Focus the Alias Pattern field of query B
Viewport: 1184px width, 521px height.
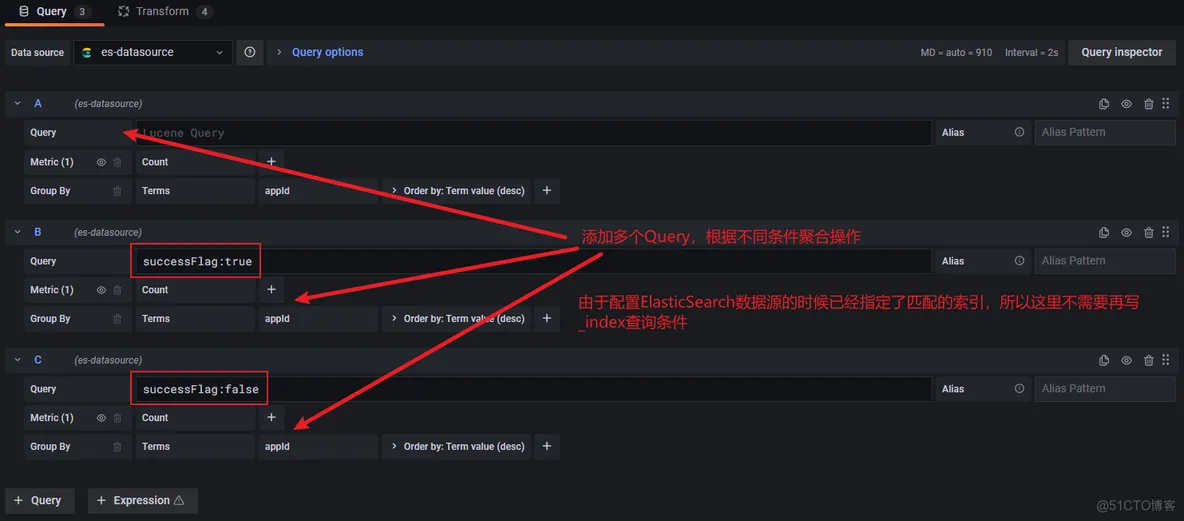(x=1105, y=260)
